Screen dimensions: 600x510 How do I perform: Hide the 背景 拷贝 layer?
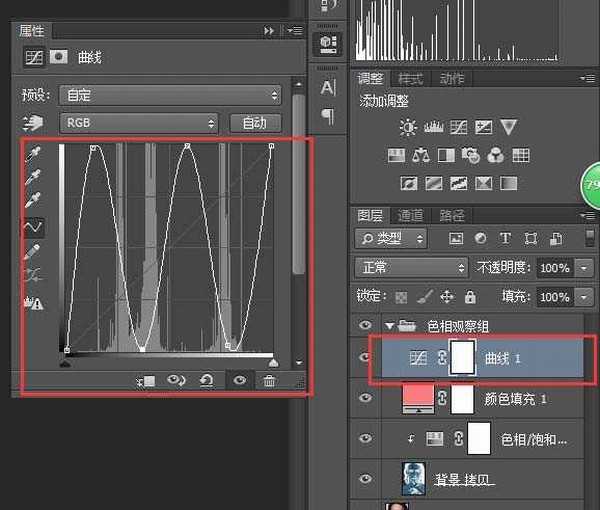365,477
